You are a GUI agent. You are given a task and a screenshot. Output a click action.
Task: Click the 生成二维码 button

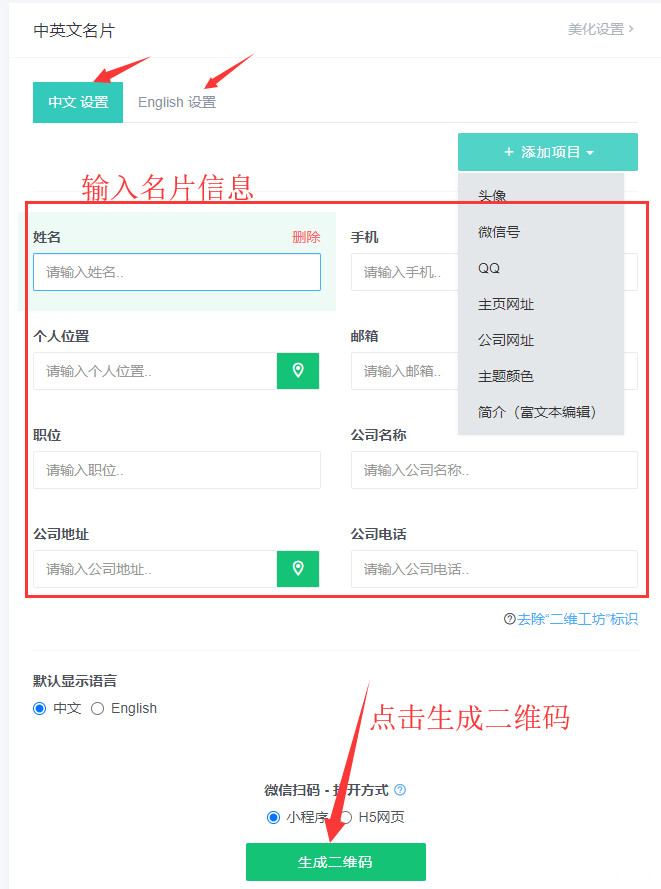click(335, 861)
